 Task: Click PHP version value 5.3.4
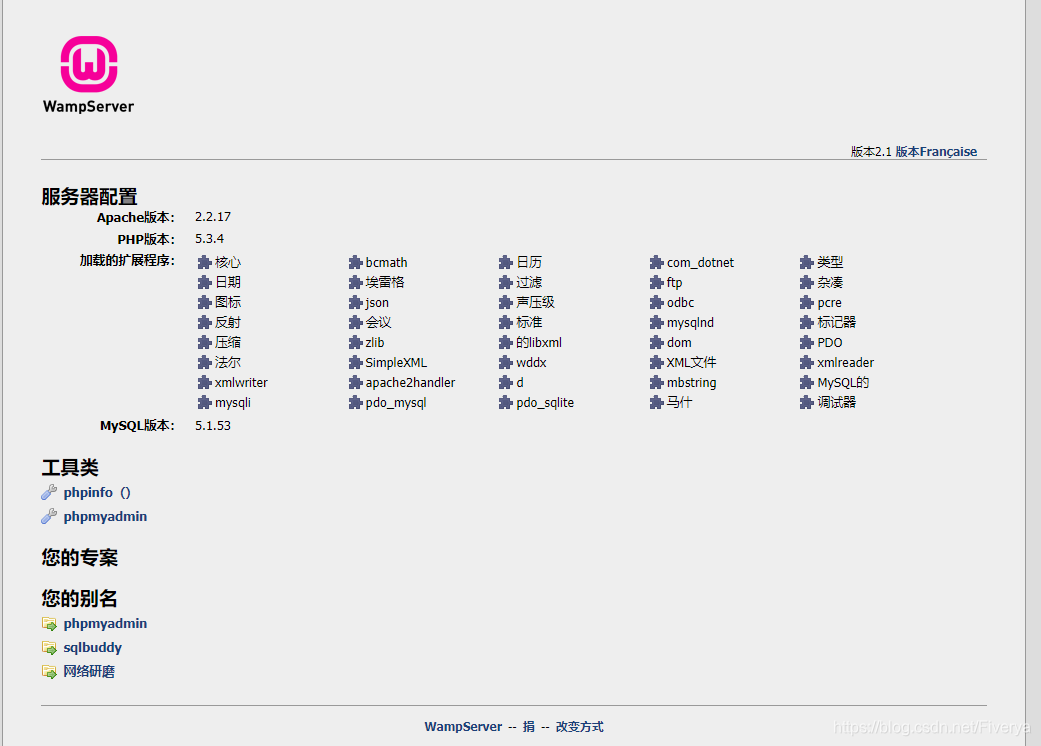[x=209, y=239]
